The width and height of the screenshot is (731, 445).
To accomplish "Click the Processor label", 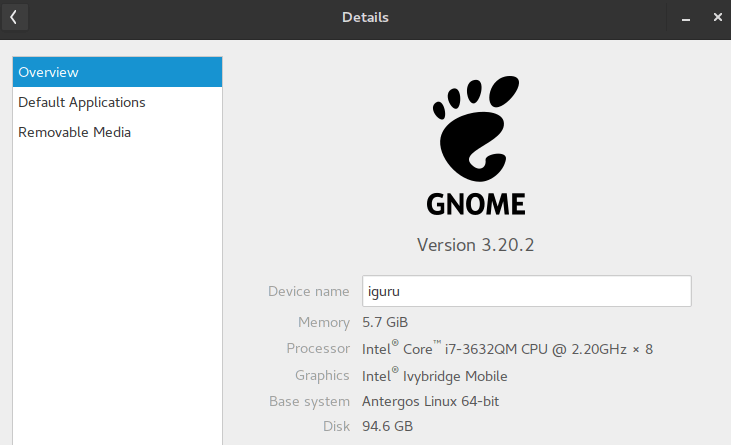I will pos(318,349).
